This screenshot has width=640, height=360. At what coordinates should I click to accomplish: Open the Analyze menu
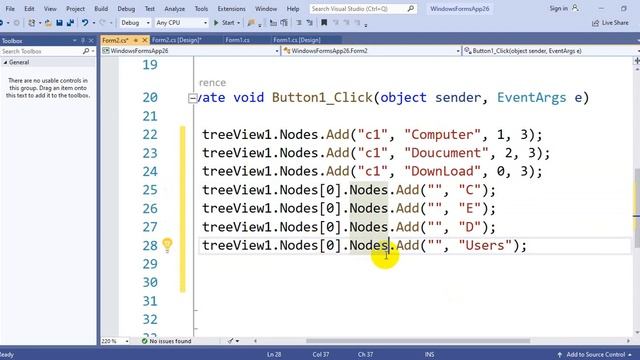point(174,9)
